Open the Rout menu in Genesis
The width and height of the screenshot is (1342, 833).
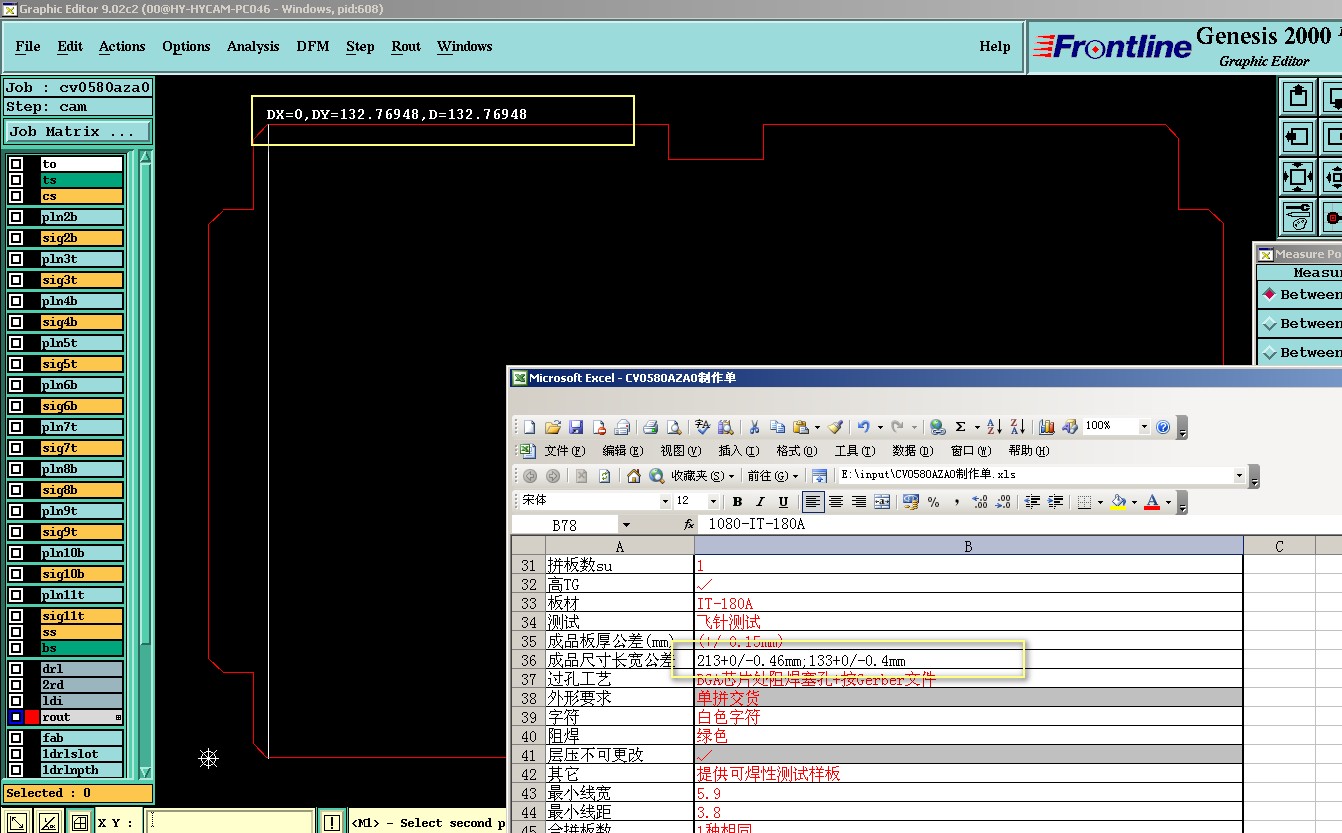point(406,46)
